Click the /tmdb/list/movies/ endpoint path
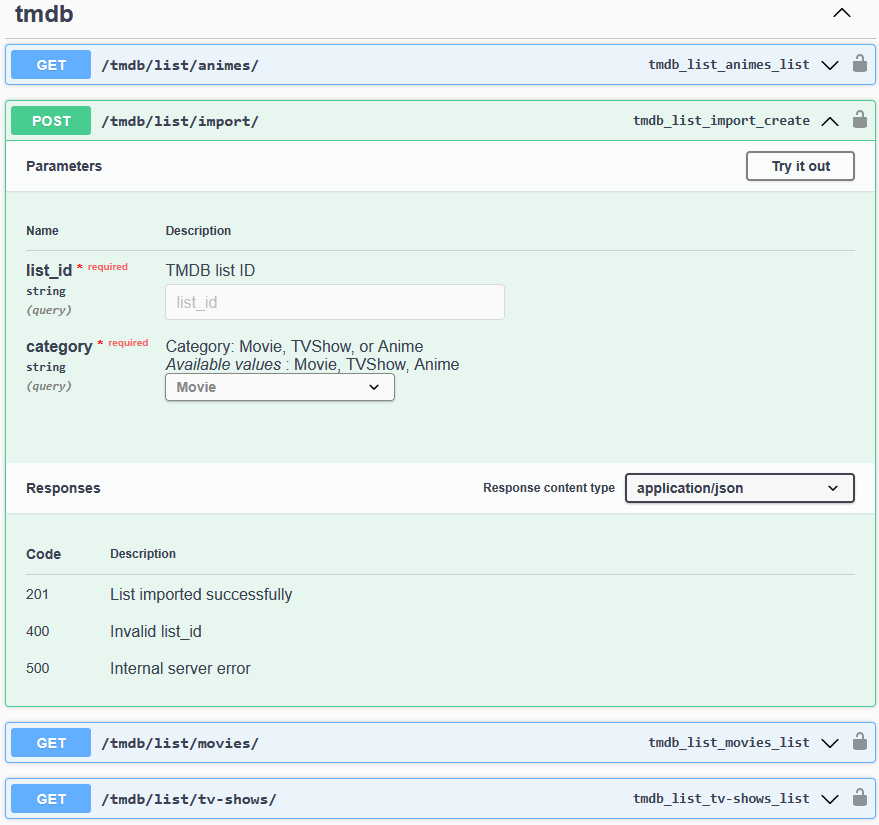This screenshot has width=879, height=825. coord(180,743)
